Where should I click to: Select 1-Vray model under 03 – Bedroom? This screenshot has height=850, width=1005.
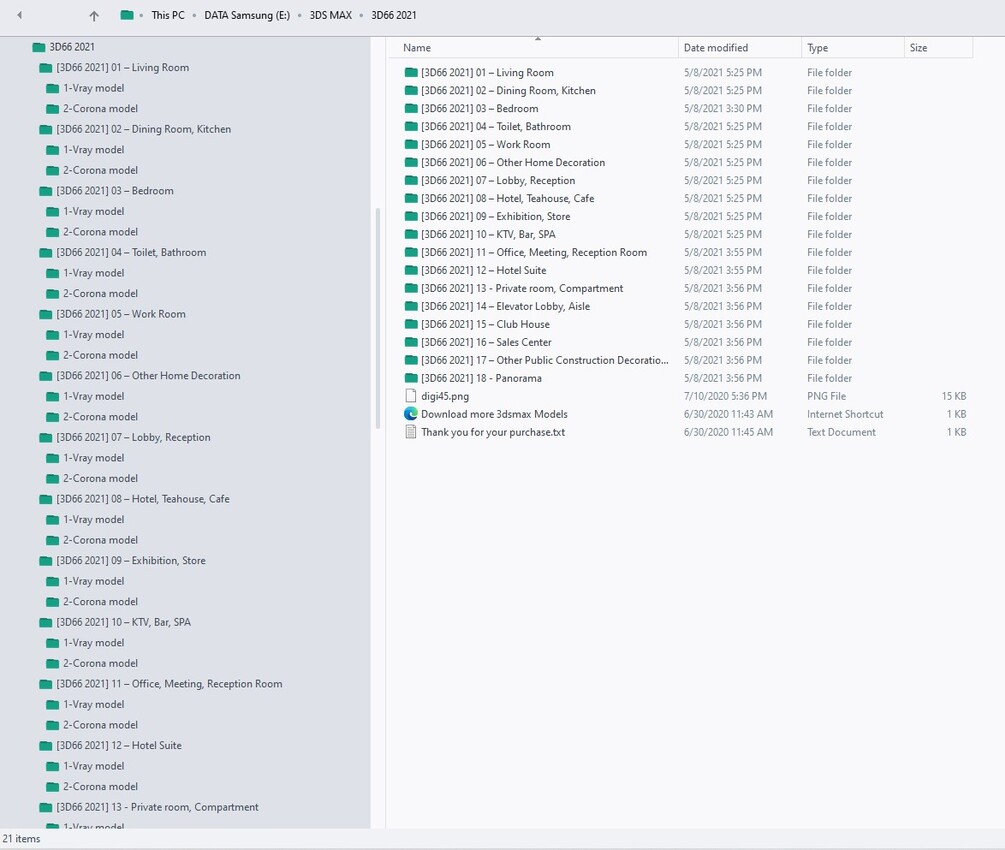coord(94,211)
